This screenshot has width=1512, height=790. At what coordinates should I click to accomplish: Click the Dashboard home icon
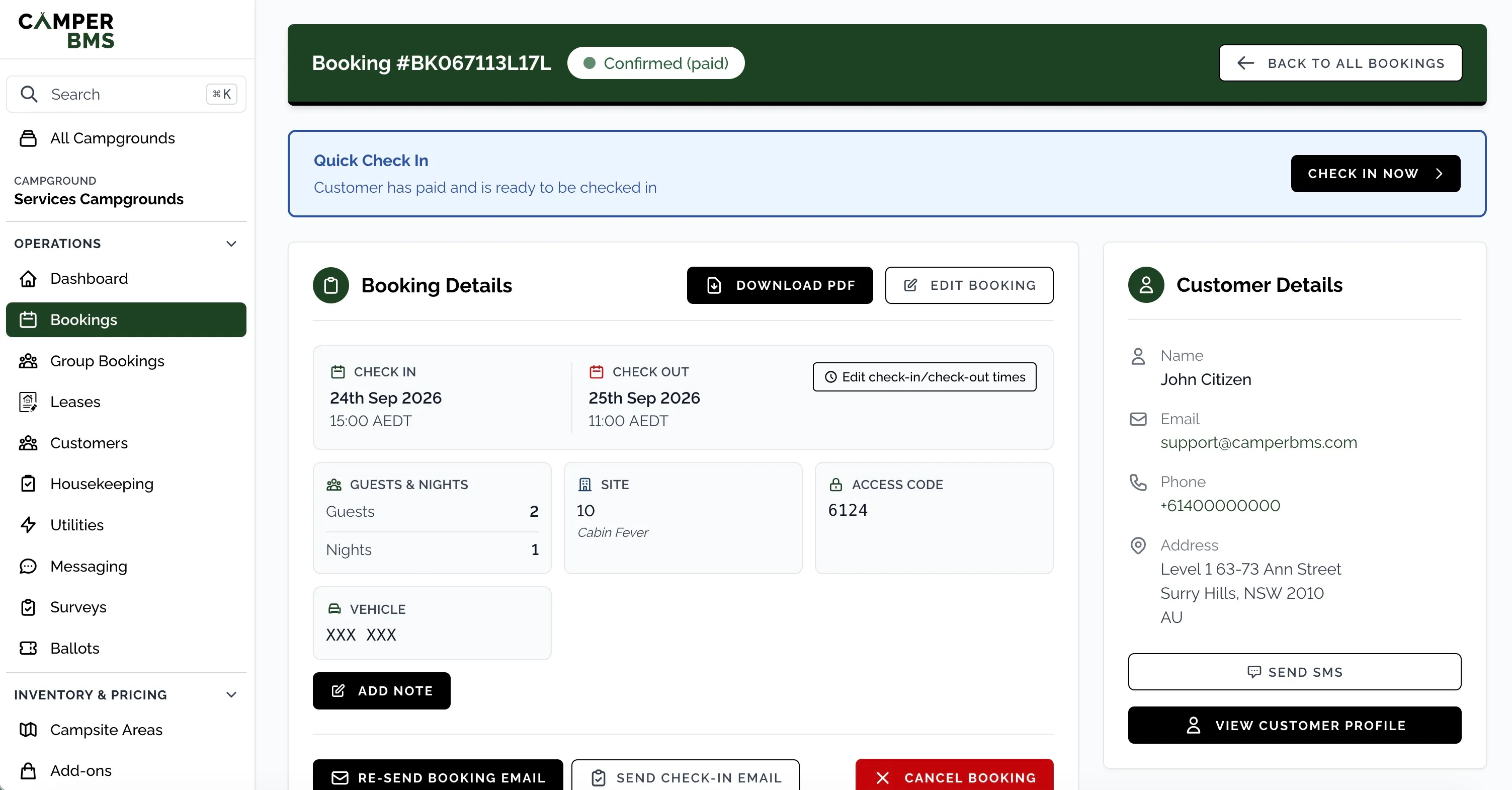(28, 278)
